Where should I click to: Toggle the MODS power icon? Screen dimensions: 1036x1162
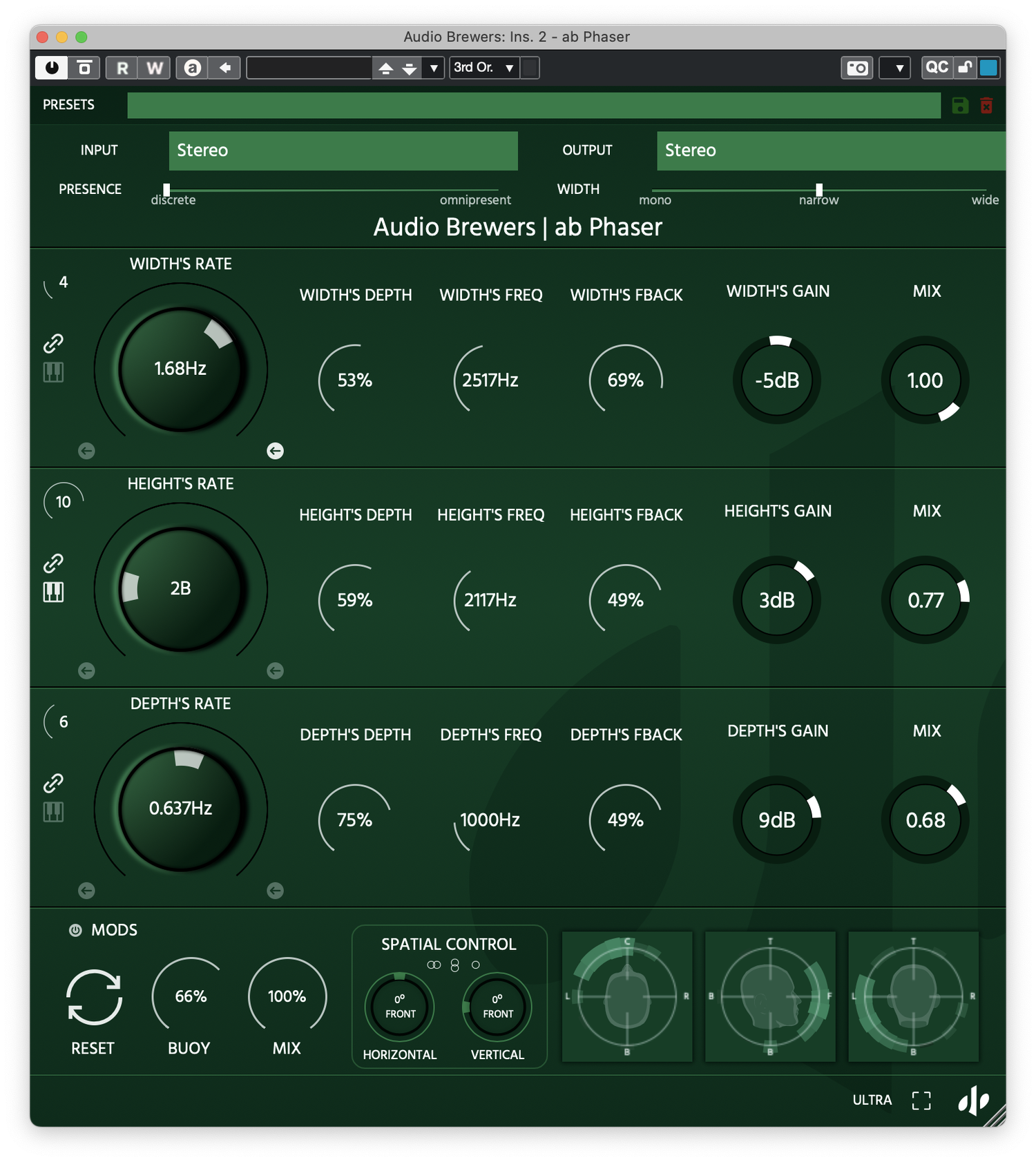(75, 930)
